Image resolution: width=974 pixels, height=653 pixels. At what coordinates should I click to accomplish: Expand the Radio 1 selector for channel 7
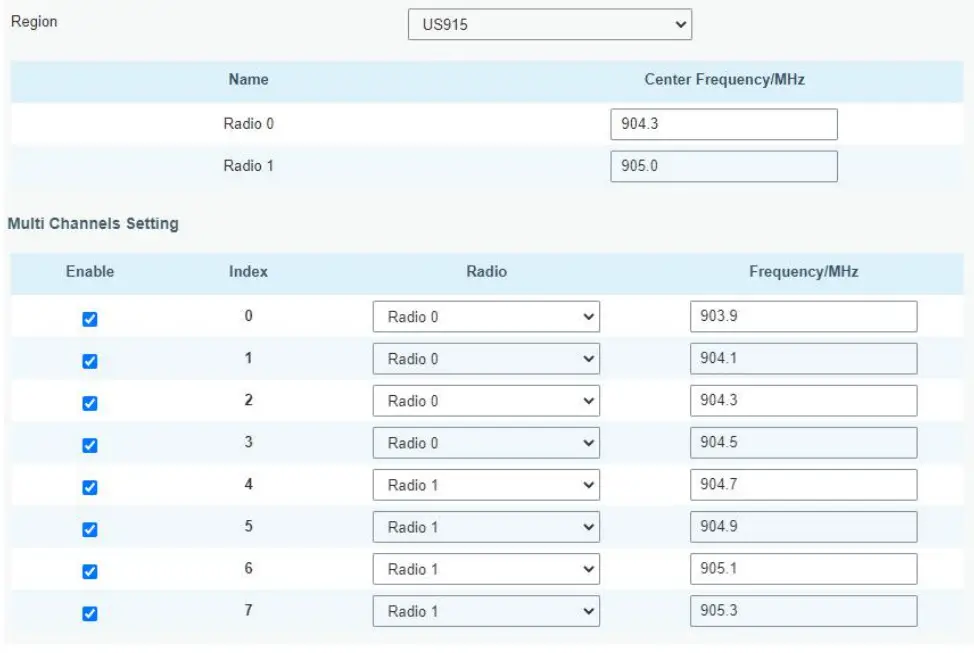pyautogui.click(x=486, y=610)
